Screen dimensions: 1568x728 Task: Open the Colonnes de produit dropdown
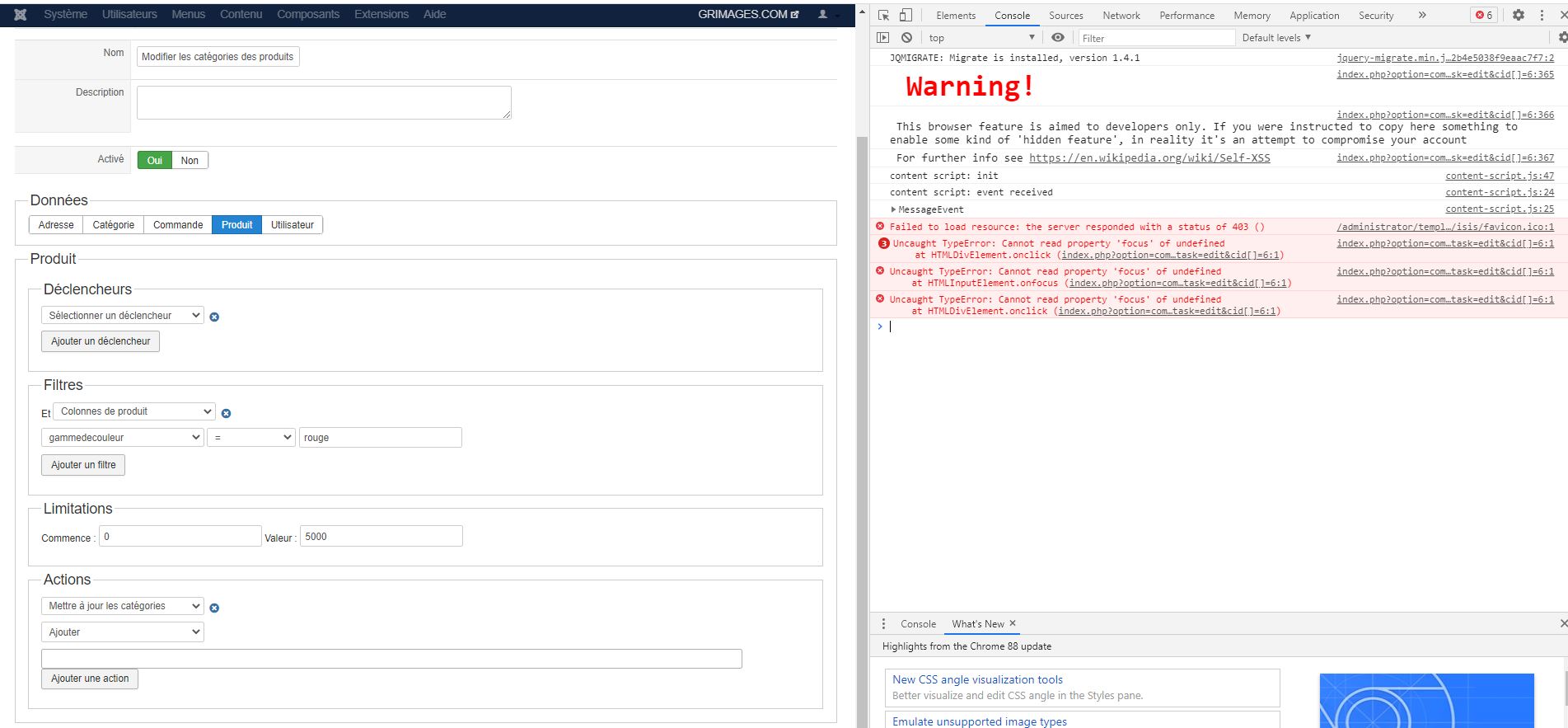pyautogui.click(x=133, y=411)
